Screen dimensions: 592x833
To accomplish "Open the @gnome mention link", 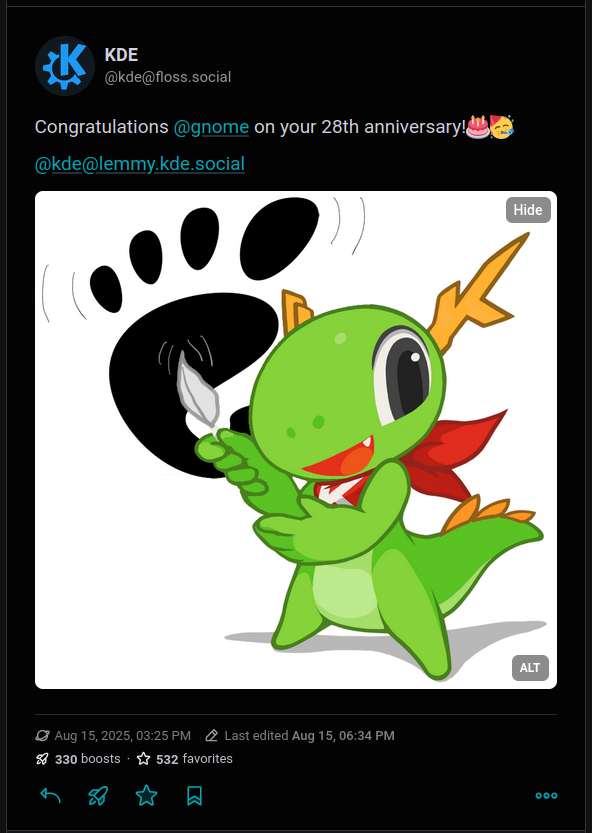I will click(211, 127).
